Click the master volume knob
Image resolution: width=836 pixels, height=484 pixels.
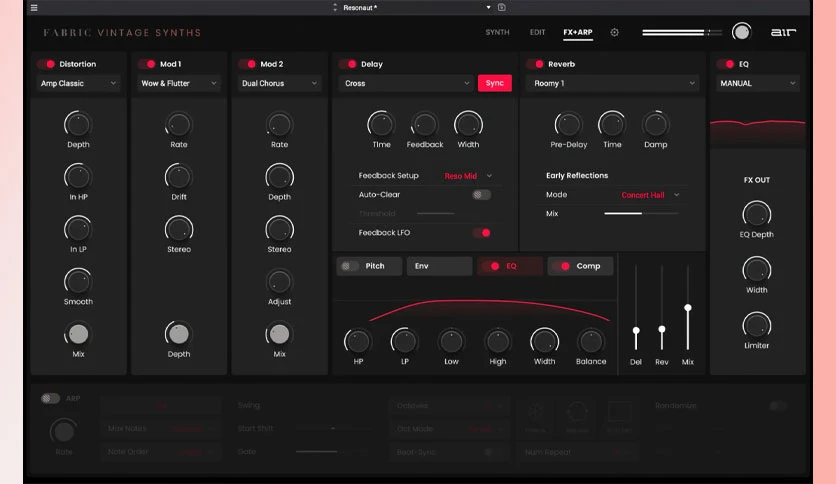click(x=741, y=32)
